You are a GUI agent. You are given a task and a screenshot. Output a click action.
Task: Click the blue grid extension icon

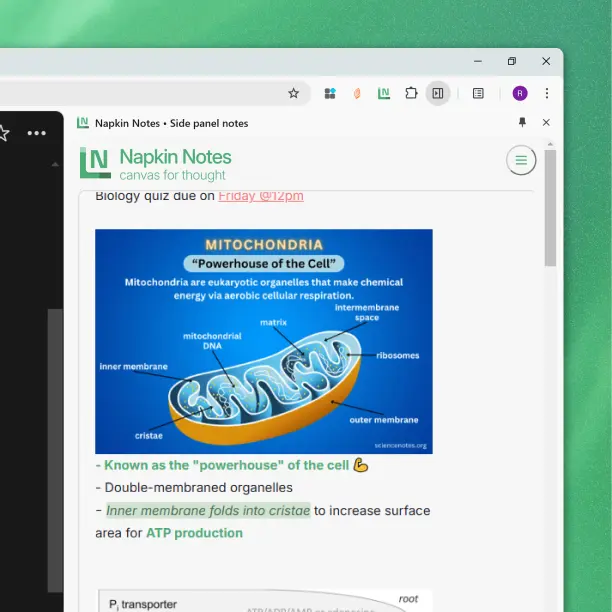[x=330, y=93]
